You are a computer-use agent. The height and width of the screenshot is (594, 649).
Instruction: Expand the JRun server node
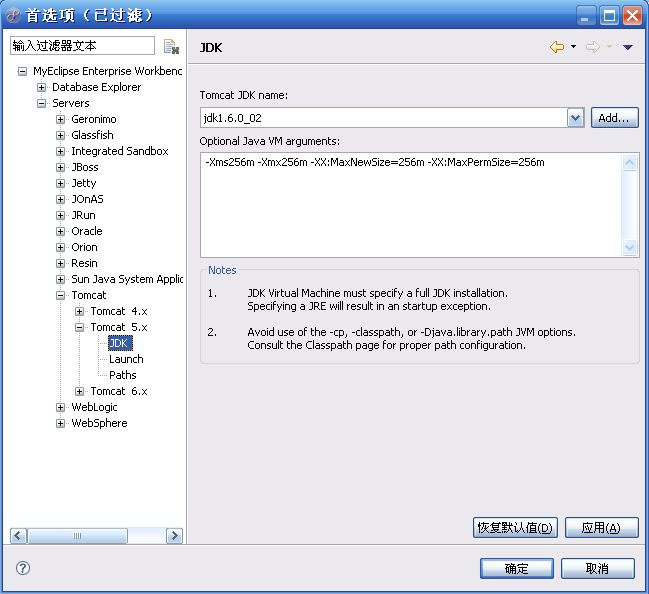click(x=60, y=215)
